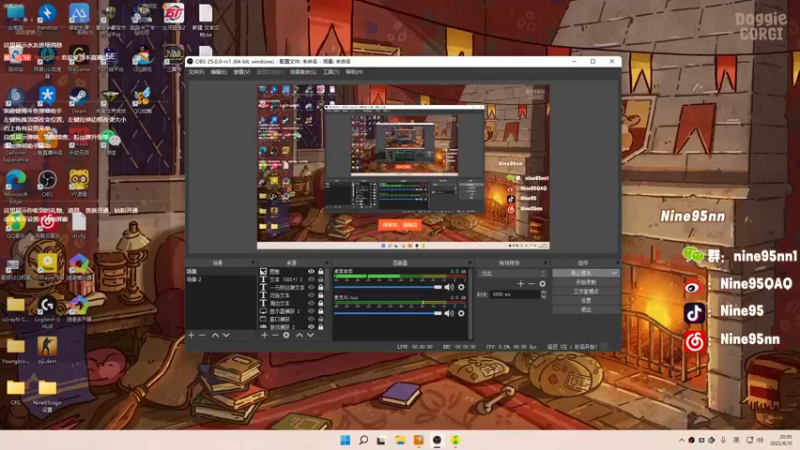Toggle visibility of the window capture source
The width and height of the screenshot is (800, 450).
[x=311, y=319]
